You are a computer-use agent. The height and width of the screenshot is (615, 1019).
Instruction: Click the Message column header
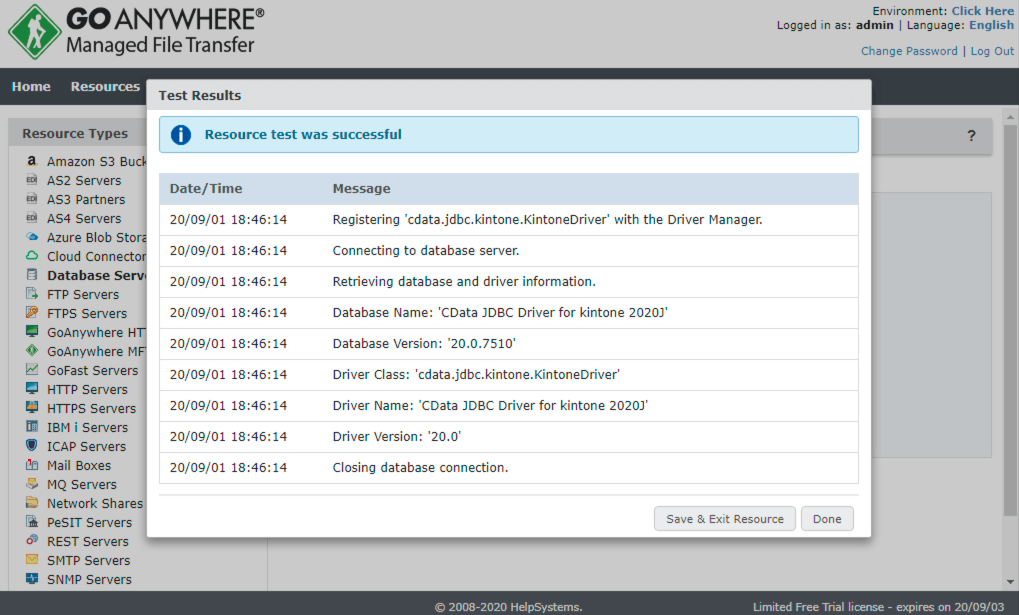point(361,189)
